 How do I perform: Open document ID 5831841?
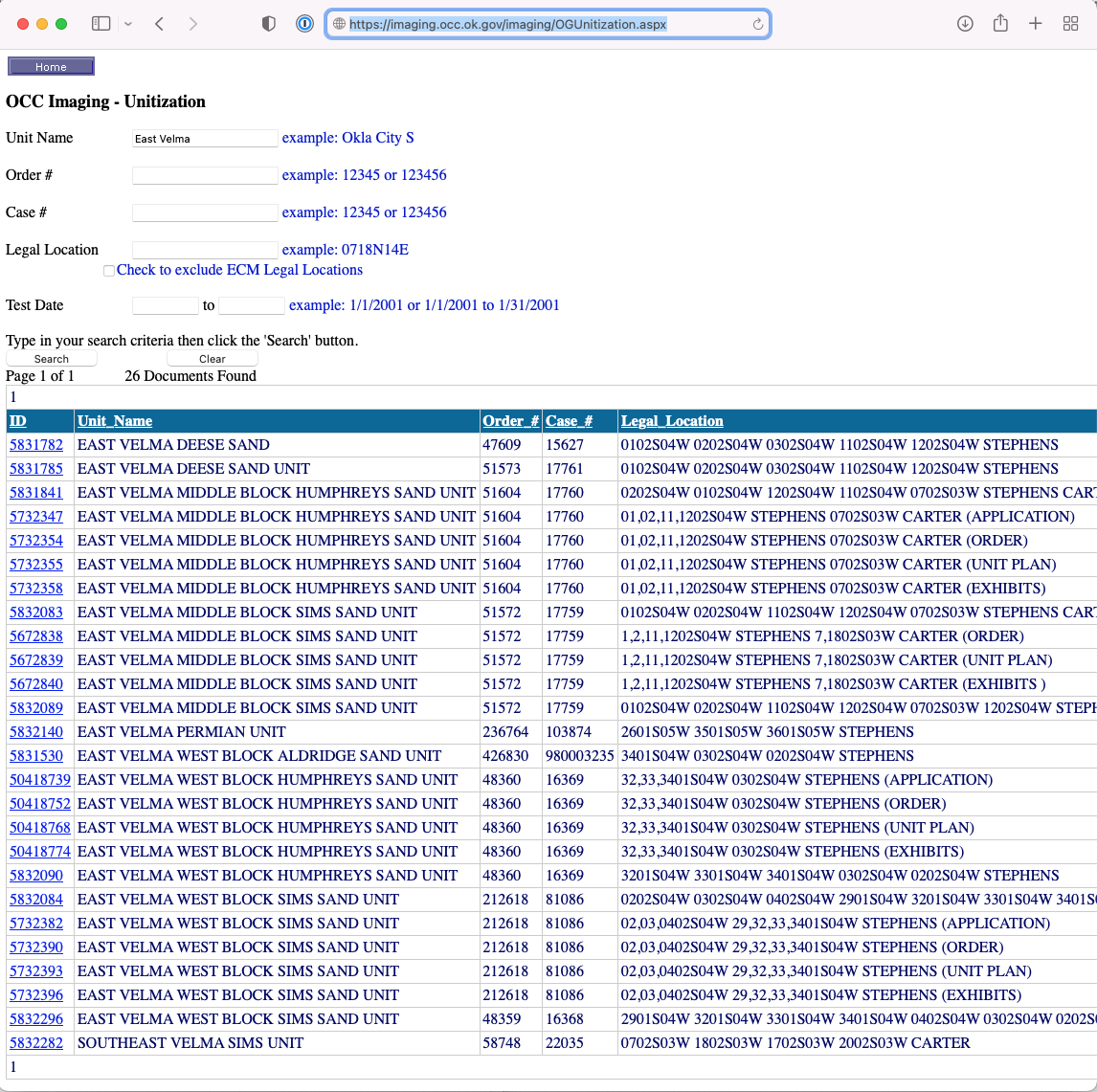pyautogui.click(x=36, y=493)
